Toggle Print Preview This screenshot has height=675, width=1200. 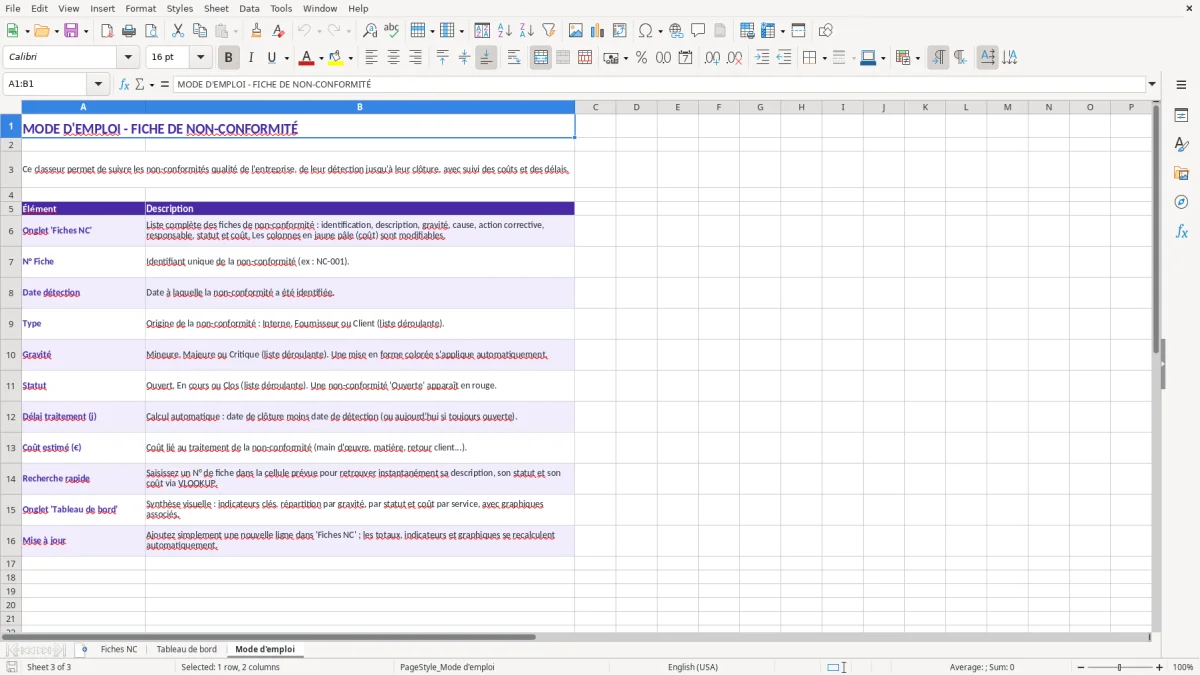coord(151,31)
